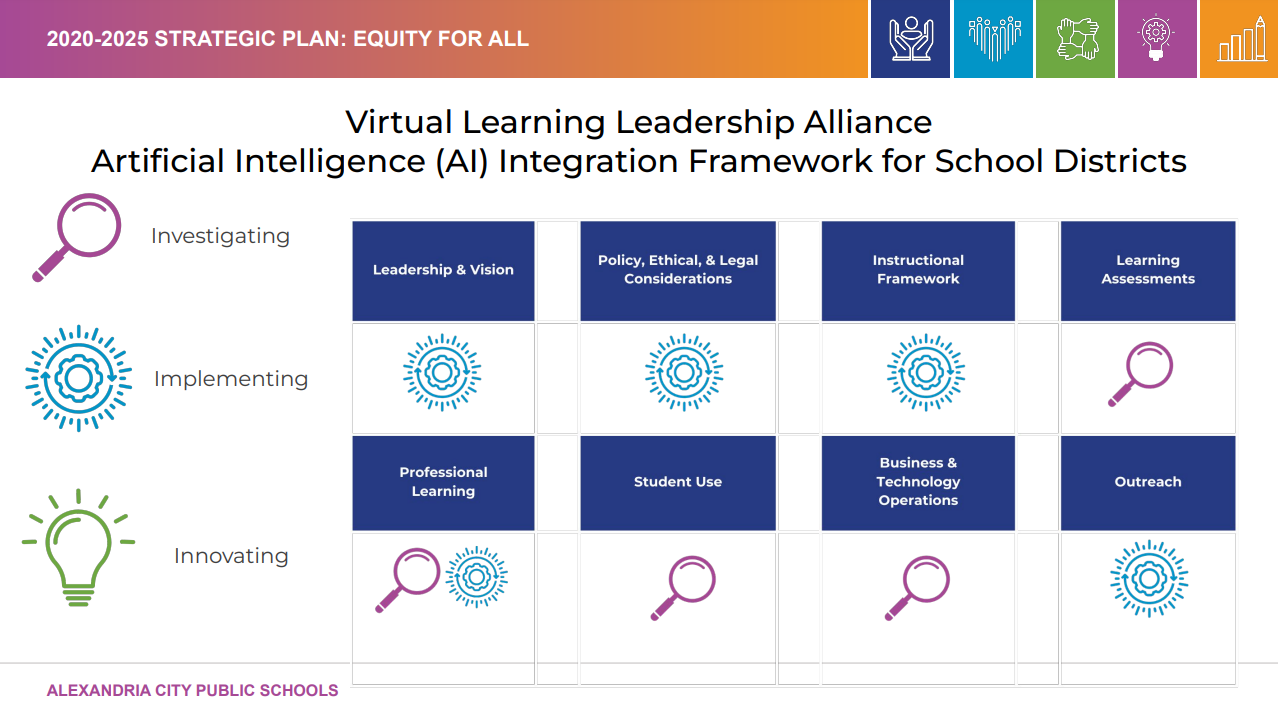
Task: Click the lightbulb gear icon on purple tile
Action: tap(1157, 39)
